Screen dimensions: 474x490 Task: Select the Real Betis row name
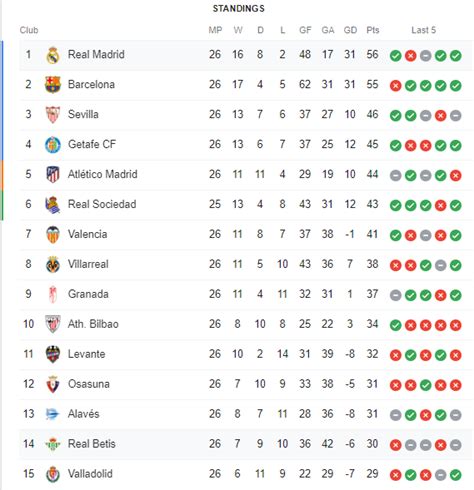(x=92, y=444)
